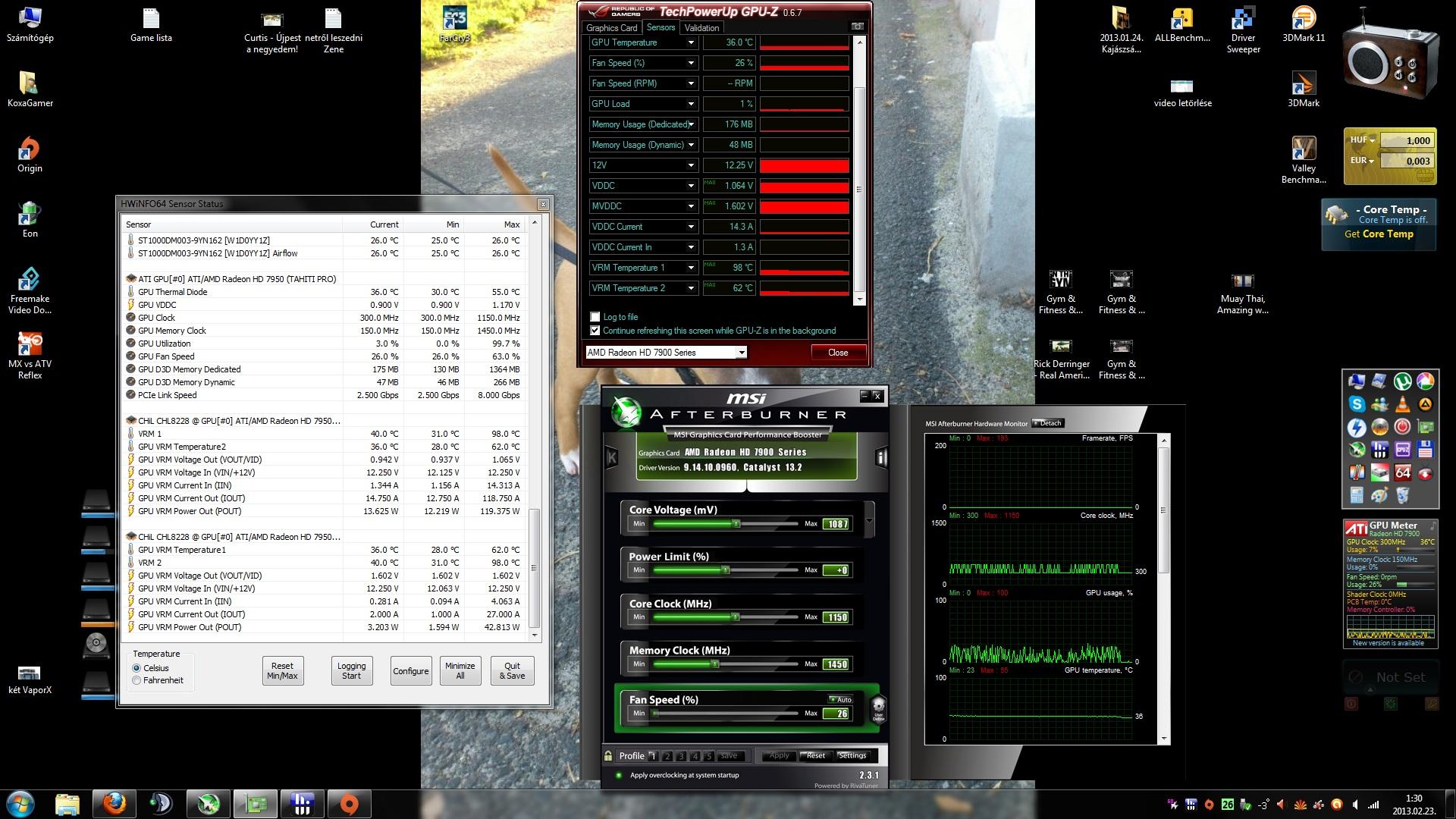
Task: Open Driver Sweeper desktop shortcut
Action: (1243, 30)
